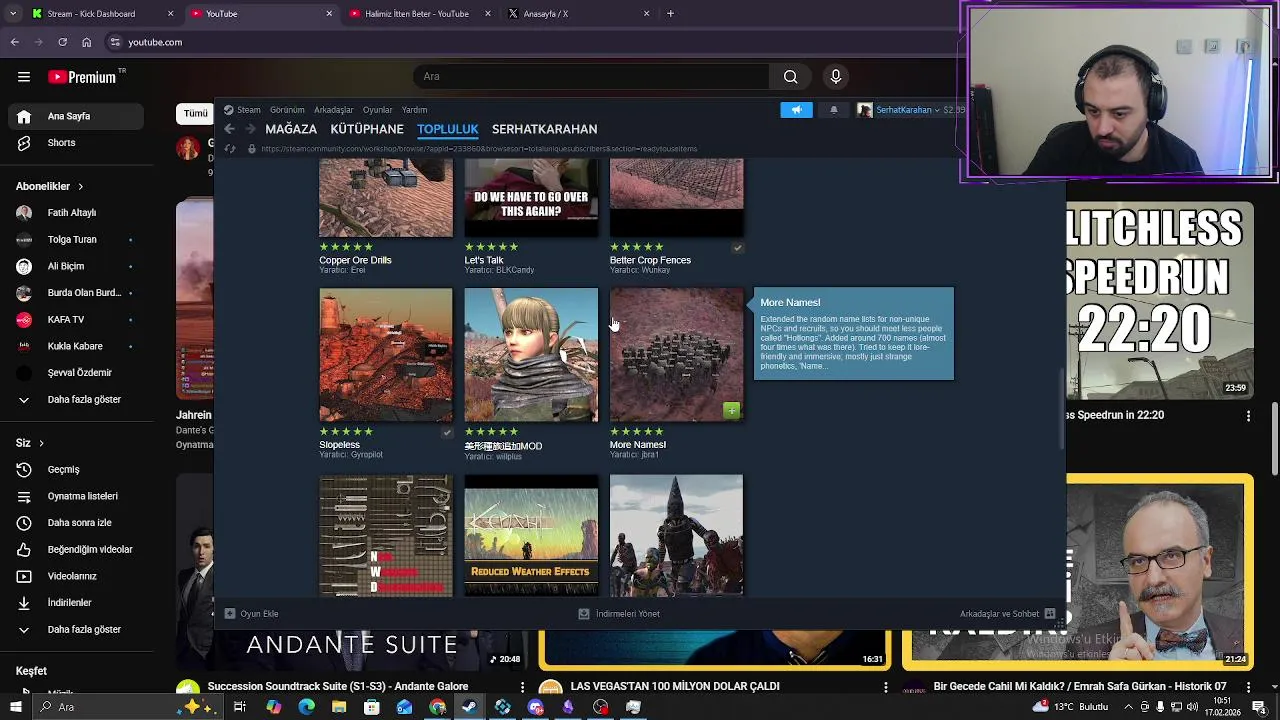
Task: Switch to KÜTÜPHANE tab in Steam
Action: 367,129
